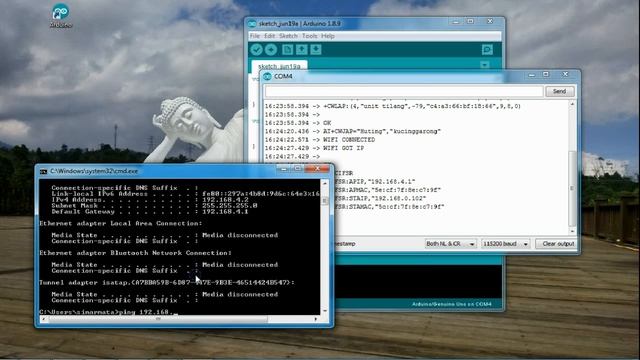Screen dimensions: 640x360
Task: Click Ethernet adapter Bluetooth Network Connection text
Action: tap(136, 253)
